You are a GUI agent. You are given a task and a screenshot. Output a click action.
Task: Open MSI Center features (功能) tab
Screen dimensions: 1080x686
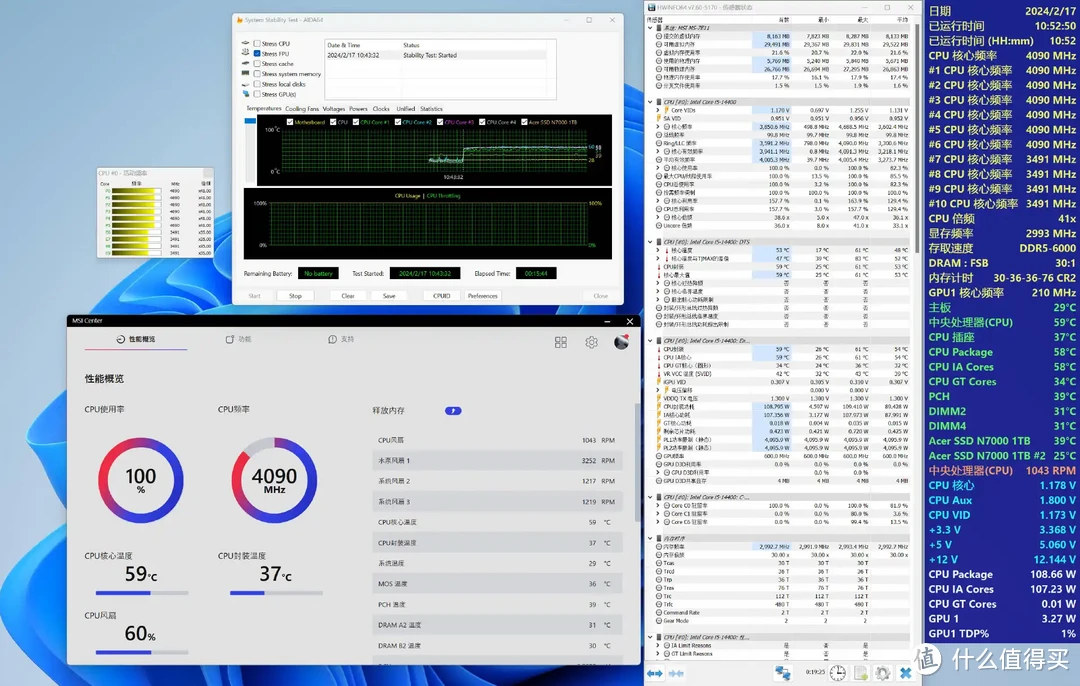238,339
